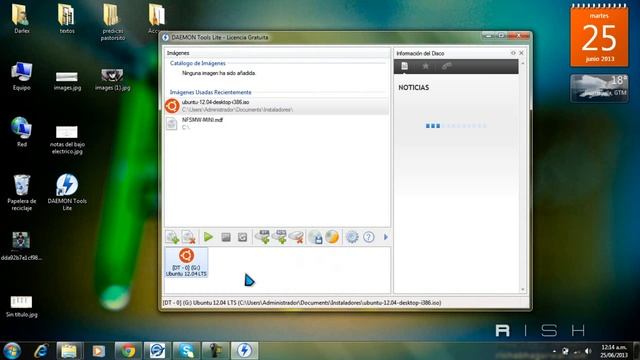Click the NOTICIAS heading
The width and height of the screenshot is (640, 360).
pyautogui.click(x=413, y=87)
